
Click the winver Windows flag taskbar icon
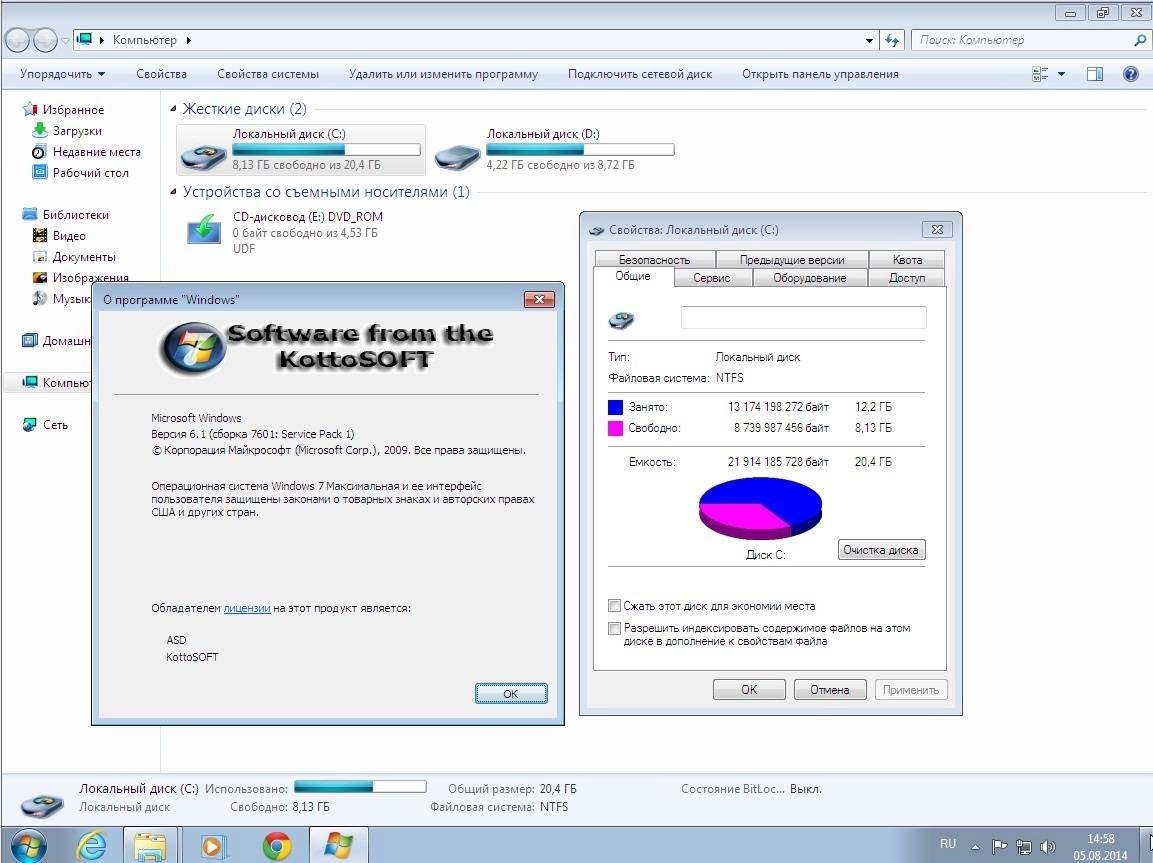point(338,846)
